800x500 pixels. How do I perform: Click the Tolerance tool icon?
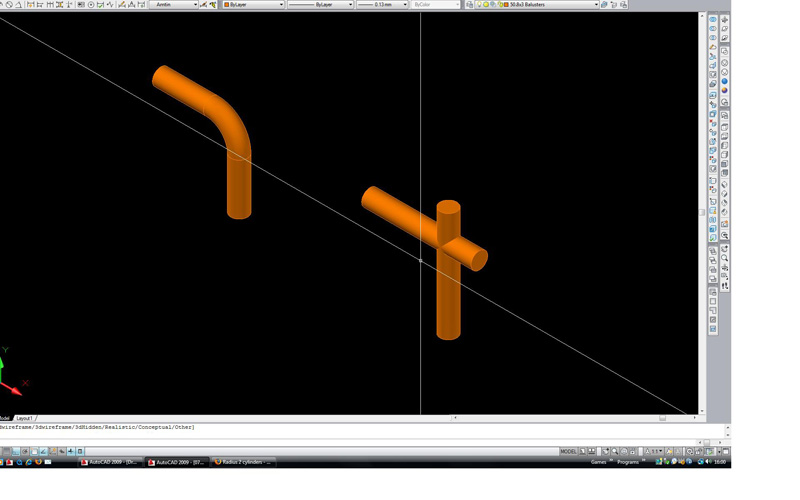pyautogui.click(x=81, y=5)
